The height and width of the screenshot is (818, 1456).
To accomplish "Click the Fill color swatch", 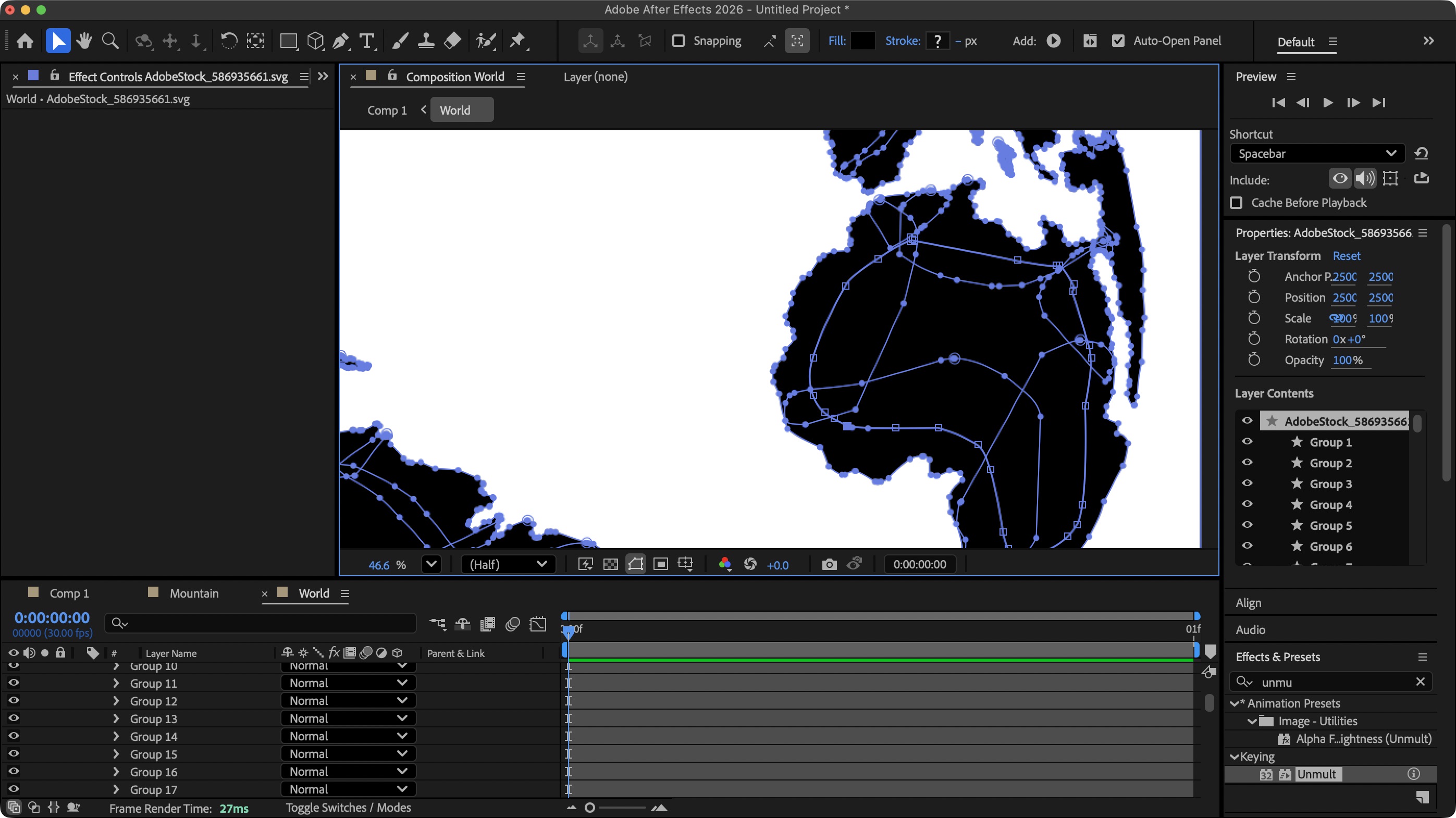I will [x=863, y=40].
